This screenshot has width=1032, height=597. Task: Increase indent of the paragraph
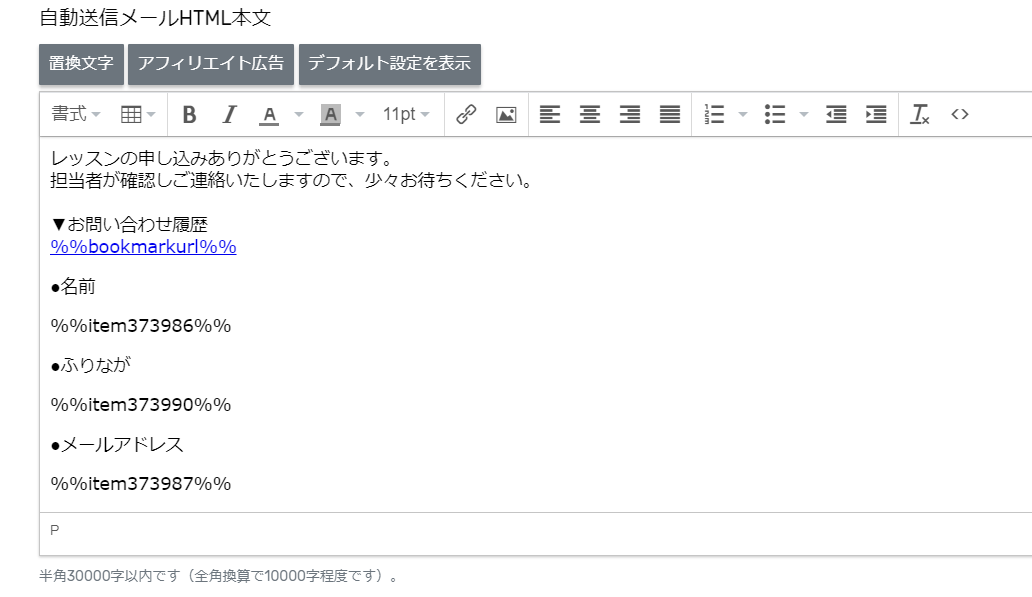coord(876,115)
